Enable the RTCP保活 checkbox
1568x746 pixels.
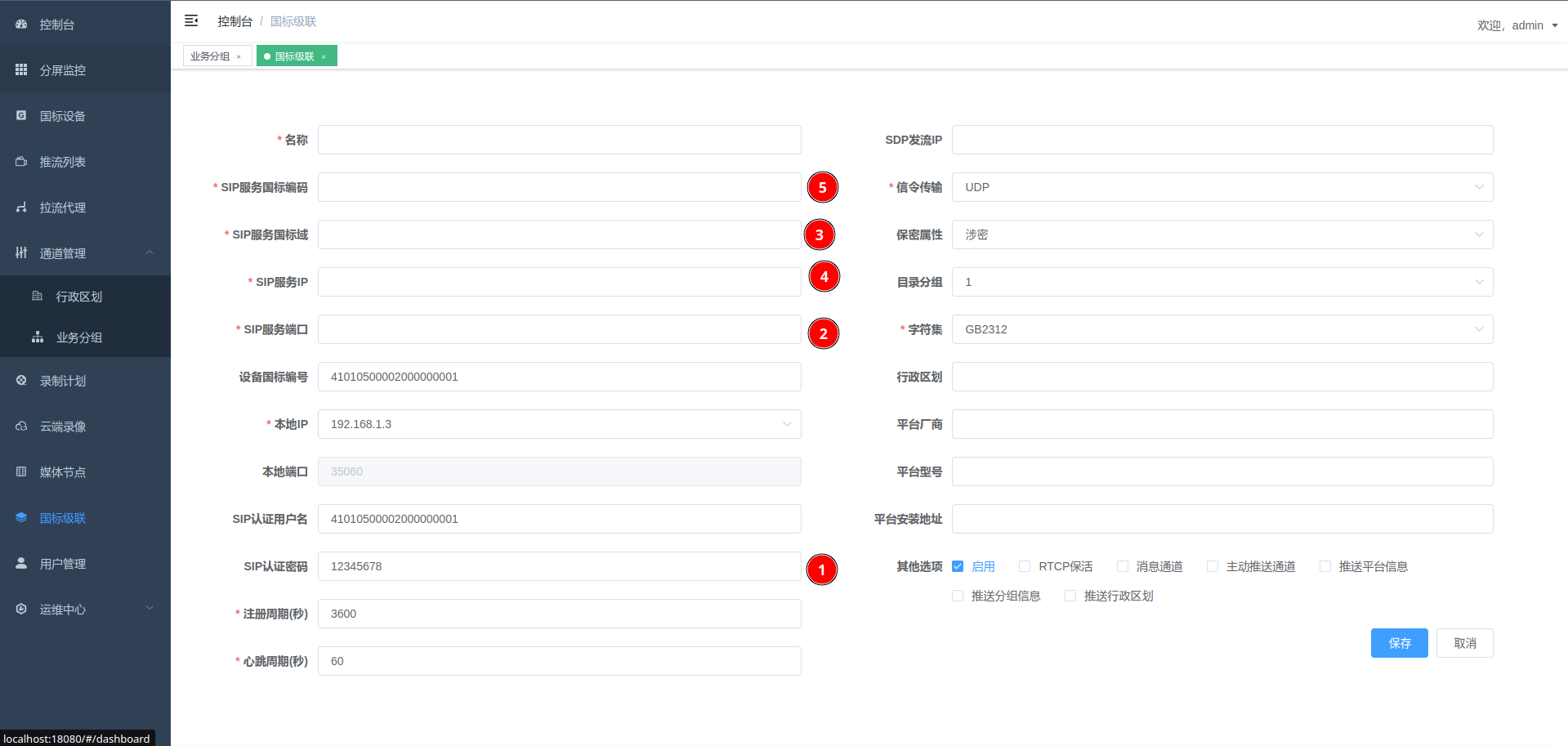pos(1025,566)
